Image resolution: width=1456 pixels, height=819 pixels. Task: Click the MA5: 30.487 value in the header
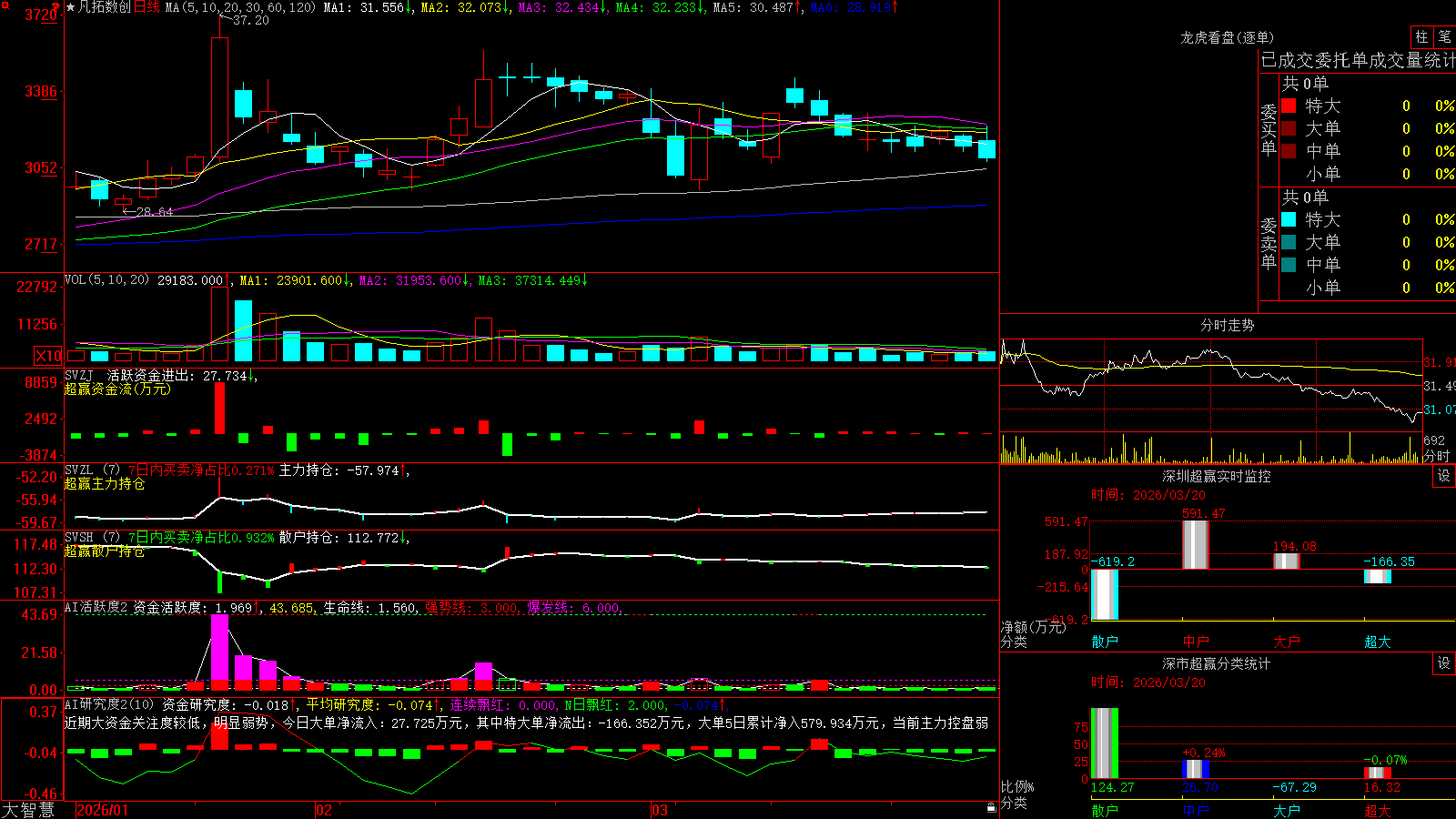click(753, 7)
